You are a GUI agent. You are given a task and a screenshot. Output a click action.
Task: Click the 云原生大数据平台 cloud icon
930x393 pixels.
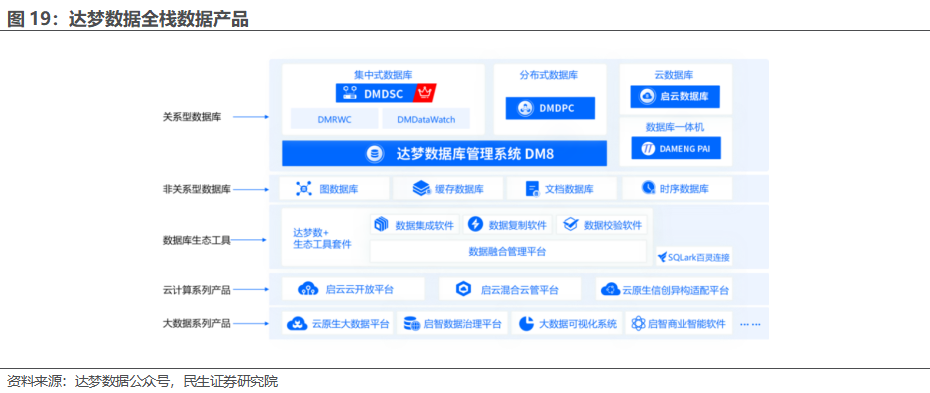297,324
